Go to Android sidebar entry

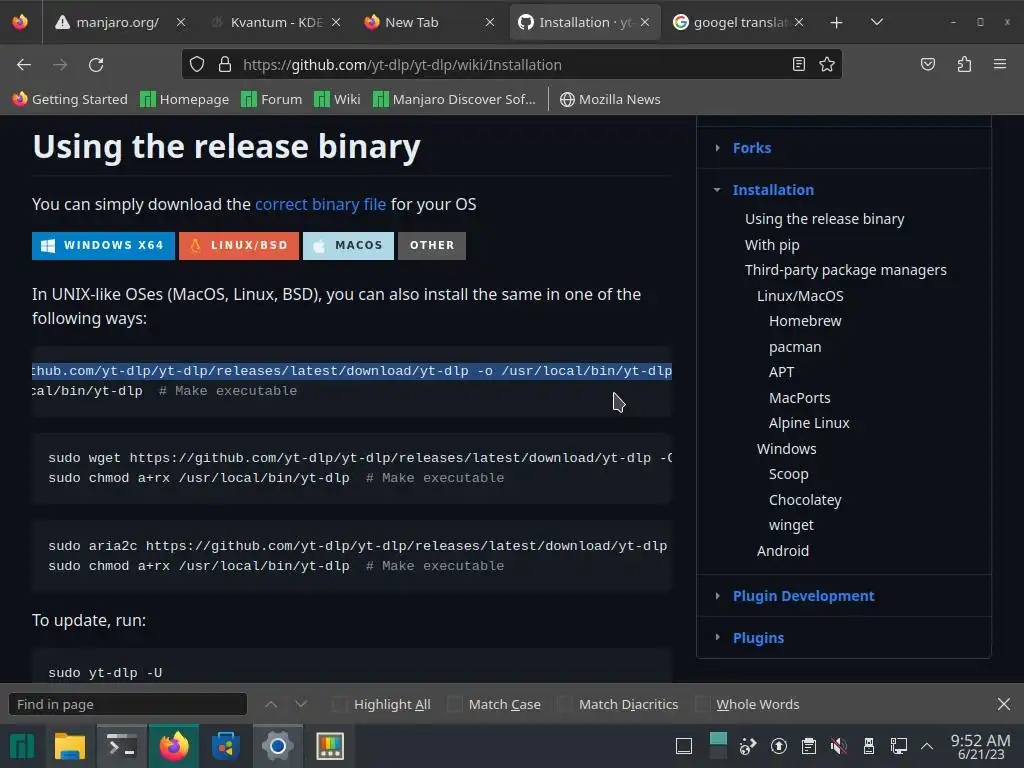782,551
